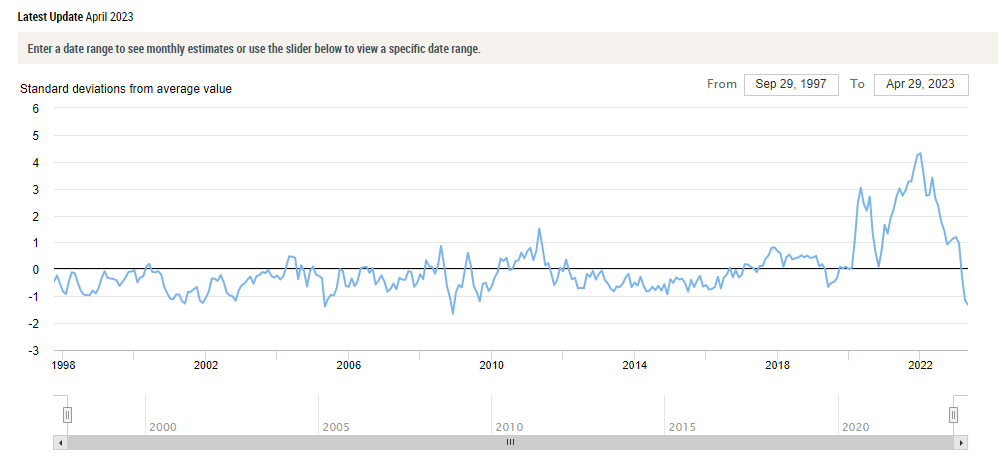Screen dimensions: 1007x459
Task: Click the scrollbar right arrow
Action: point(961,442)
